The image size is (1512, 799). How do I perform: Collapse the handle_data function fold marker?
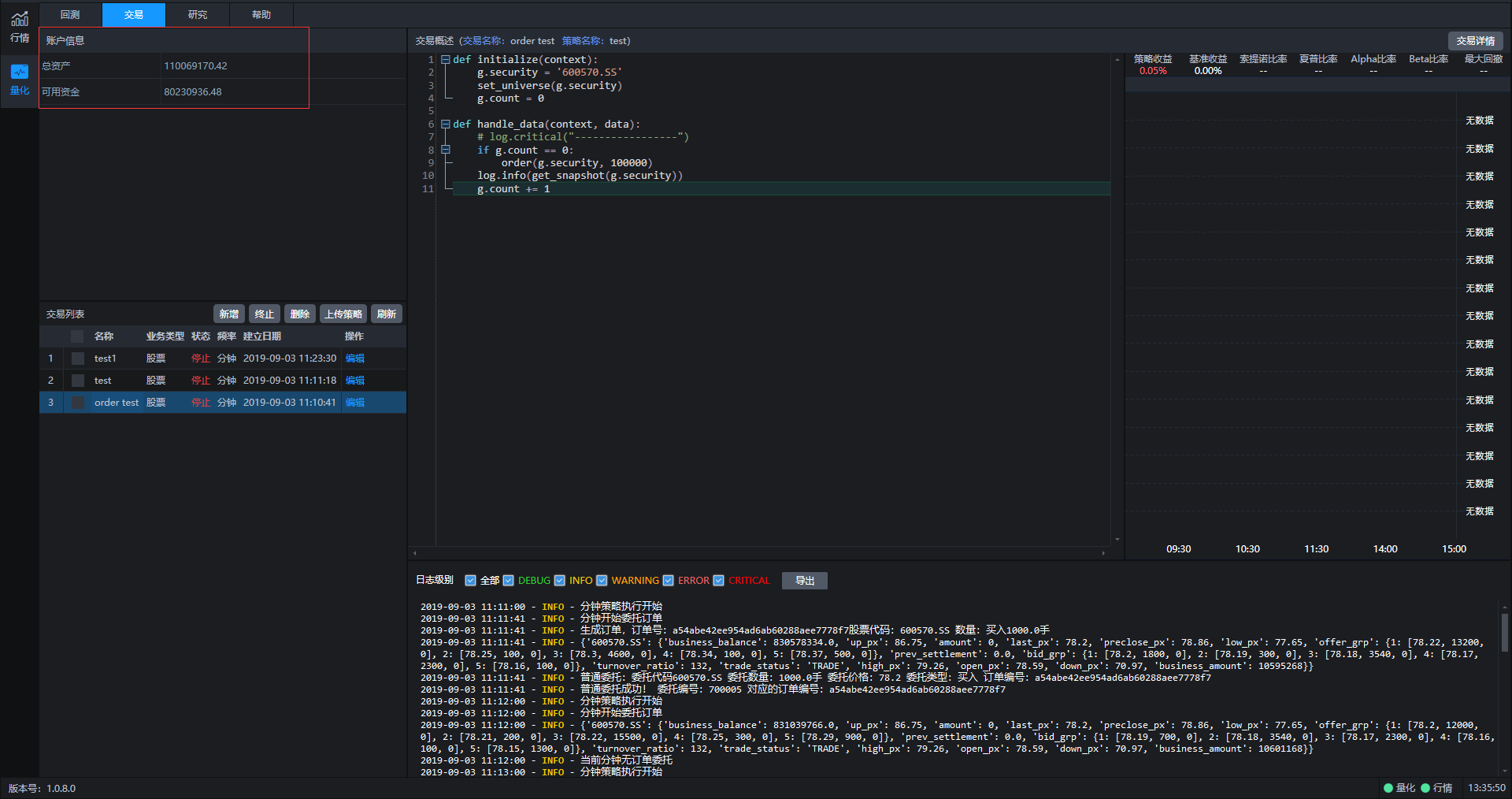[x=446, y=124]
